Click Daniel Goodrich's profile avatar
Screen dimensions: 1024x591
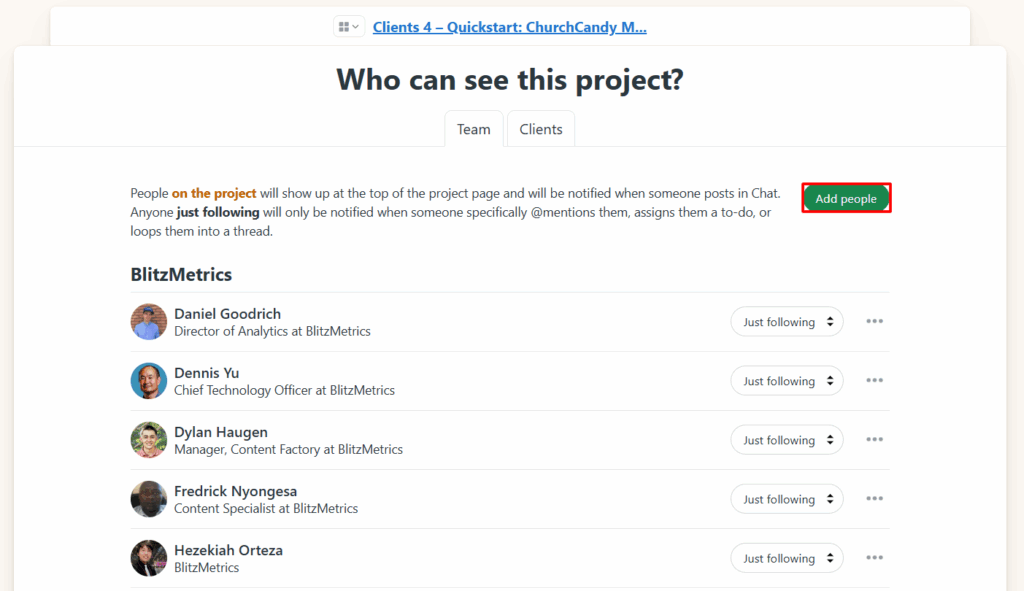149,322
